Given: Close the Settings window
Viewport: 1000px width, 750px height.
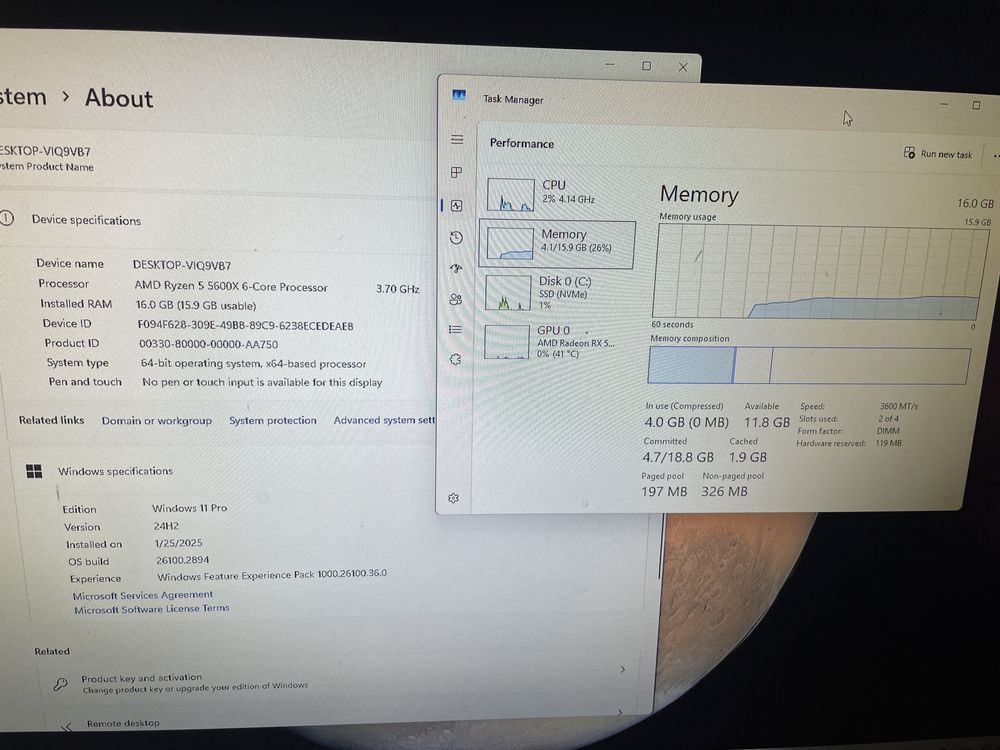Looking at the screenshot, I should coord(682,67).
